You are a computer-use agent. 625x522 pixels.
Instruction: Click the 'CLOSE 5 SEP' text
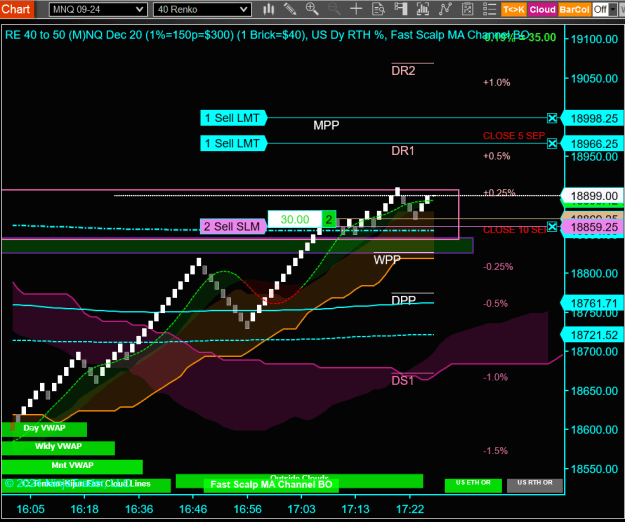514,136
